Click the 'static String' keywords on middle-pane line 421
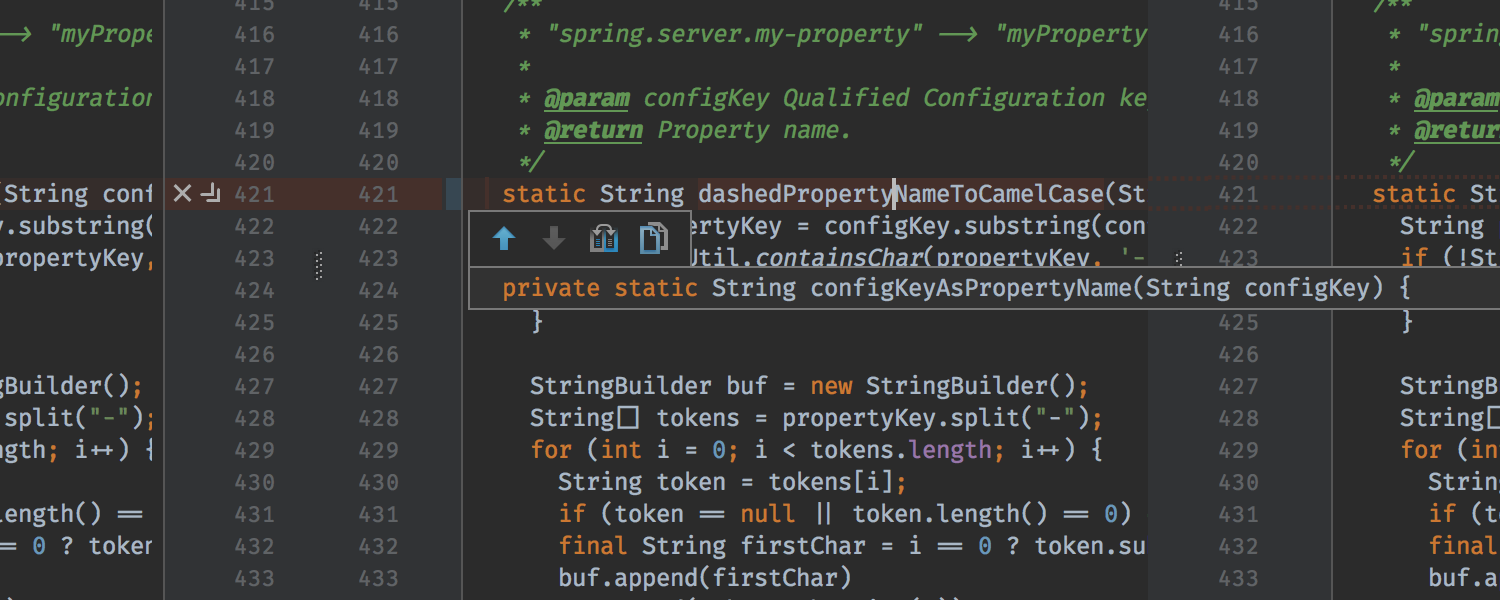This screenshot has width=1500, height=600. [593, 194]
